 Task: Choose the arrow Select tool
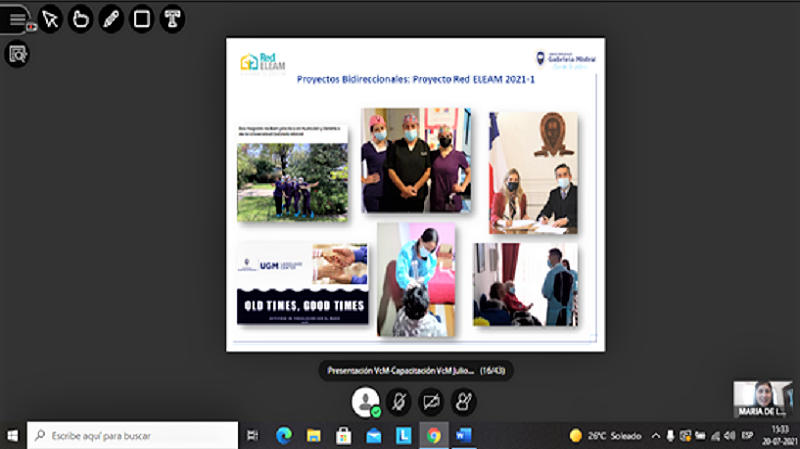[x=50, y=19]
